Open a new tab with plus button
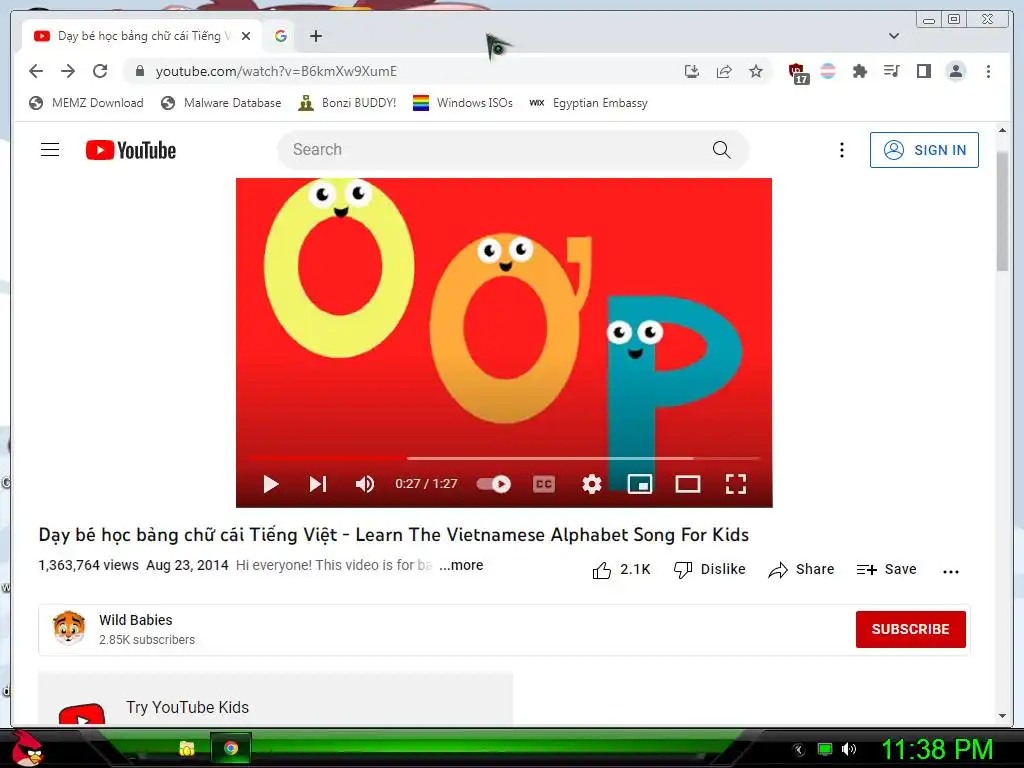This screenshot has height=768, width=1024. coord(316,36)
